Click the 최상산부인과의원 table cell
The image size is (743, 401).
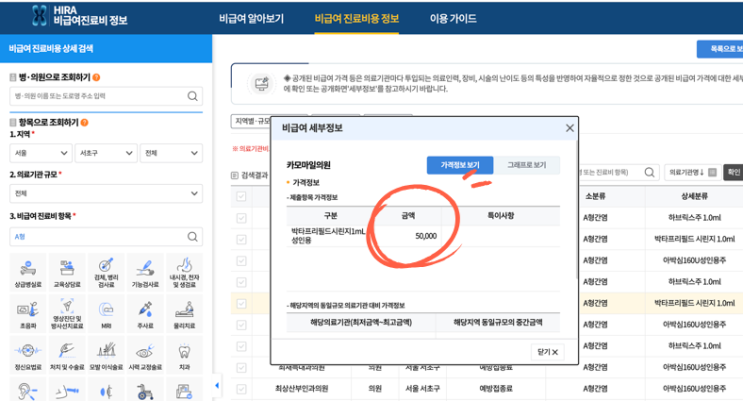[301, 389]
